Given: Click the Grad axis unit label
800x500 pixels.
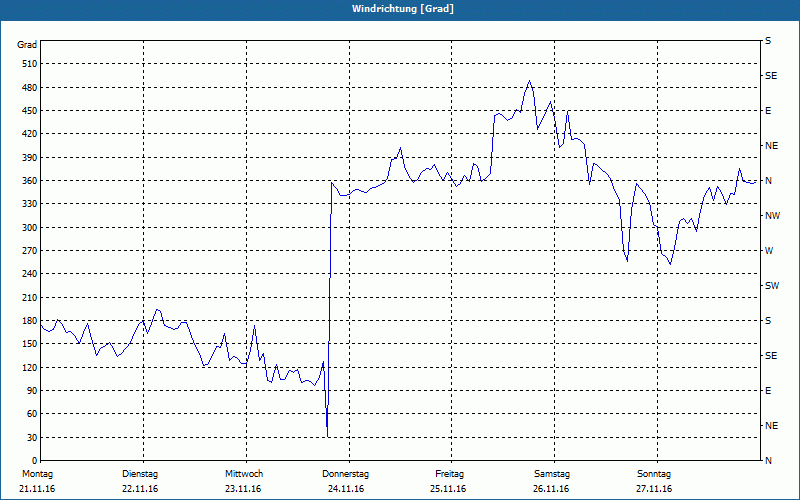Looking at the screenshot, I should 27,45.
